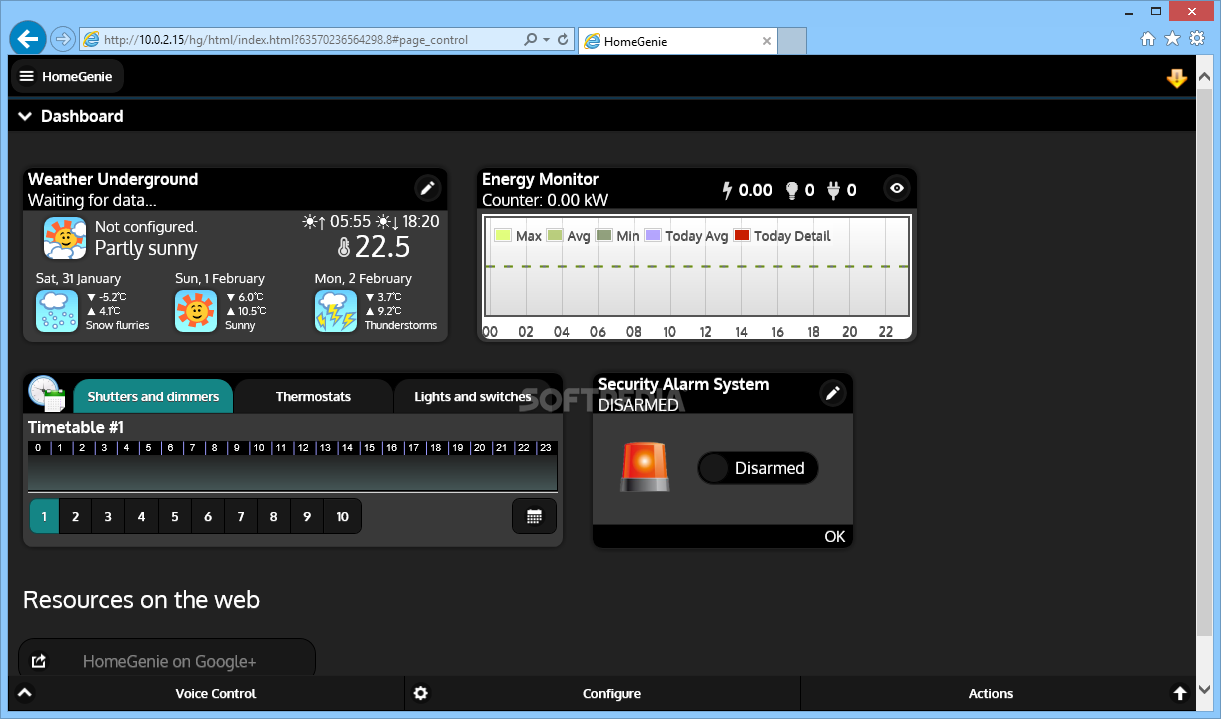The image size is (1221, 719).
Task: Click the Actions up arrow icon
Action: click(x=1180, y=693)
